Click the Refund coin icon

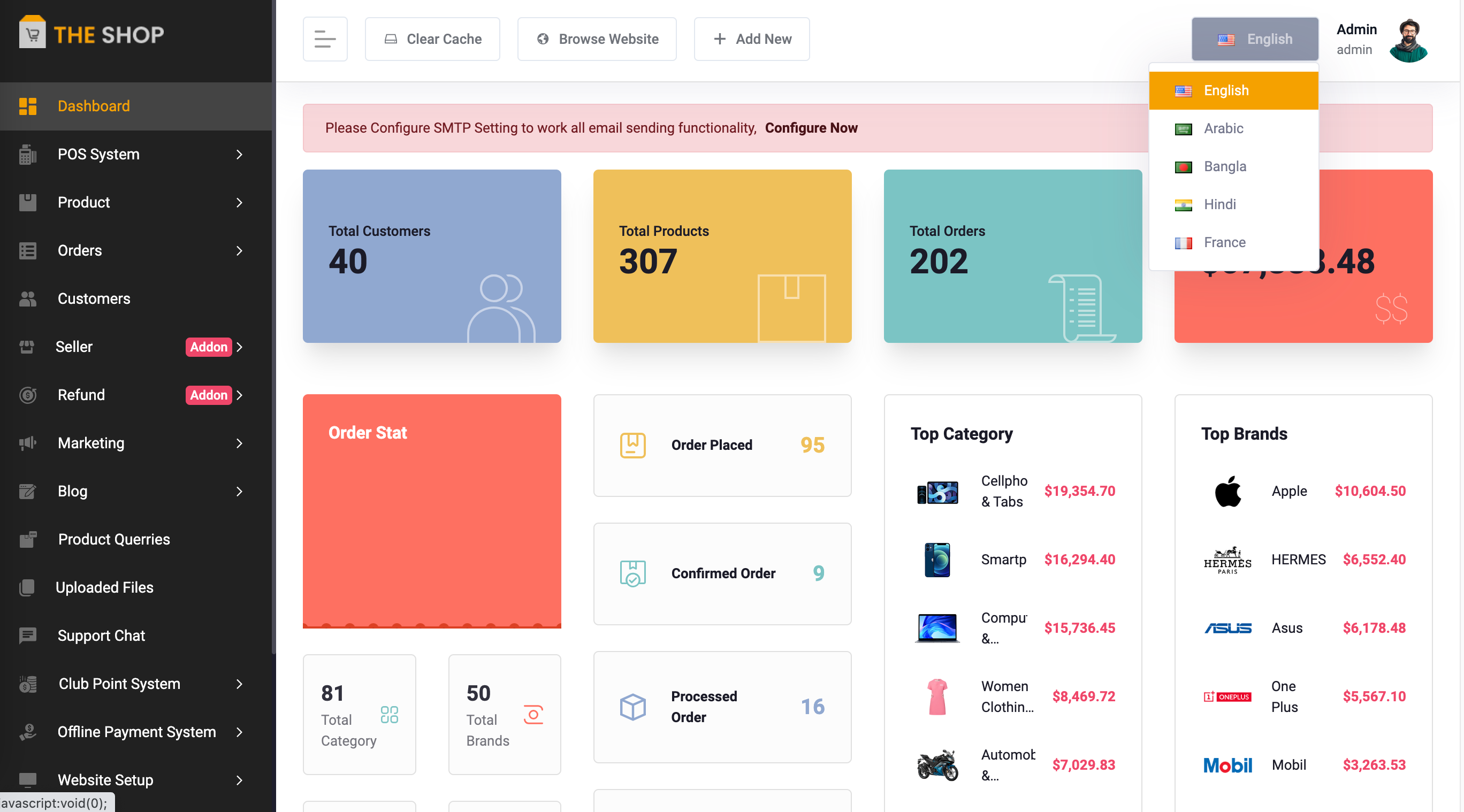[27, 395]
